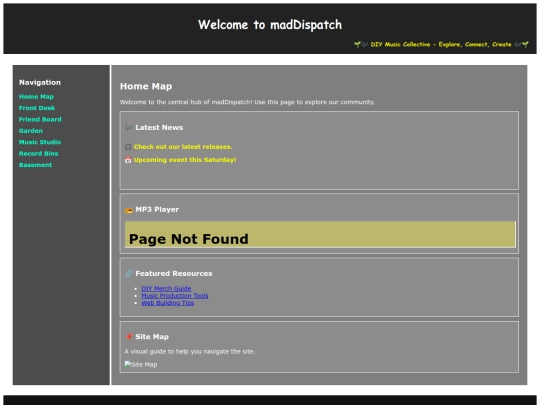Viewport: 540px width, 405px height.
Task: Click the broken Site Map image
Action: coord(141,364)
